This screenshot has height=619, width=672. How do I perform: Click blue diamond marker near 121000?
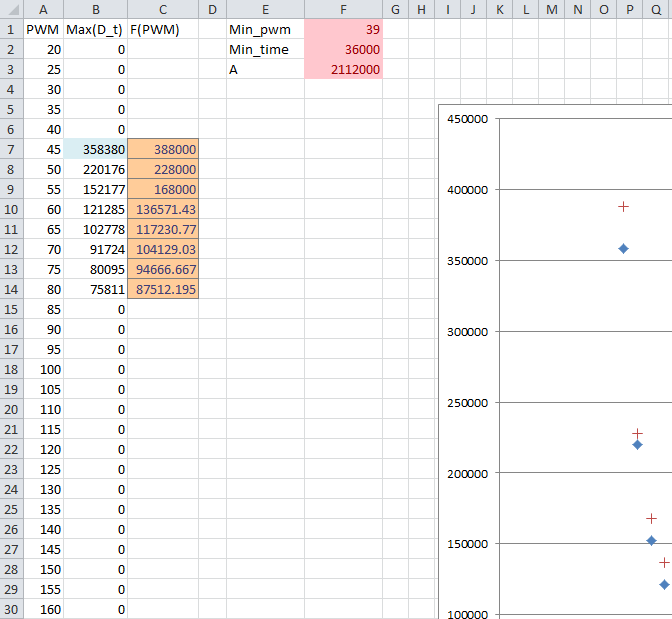(x=664, y=584)
